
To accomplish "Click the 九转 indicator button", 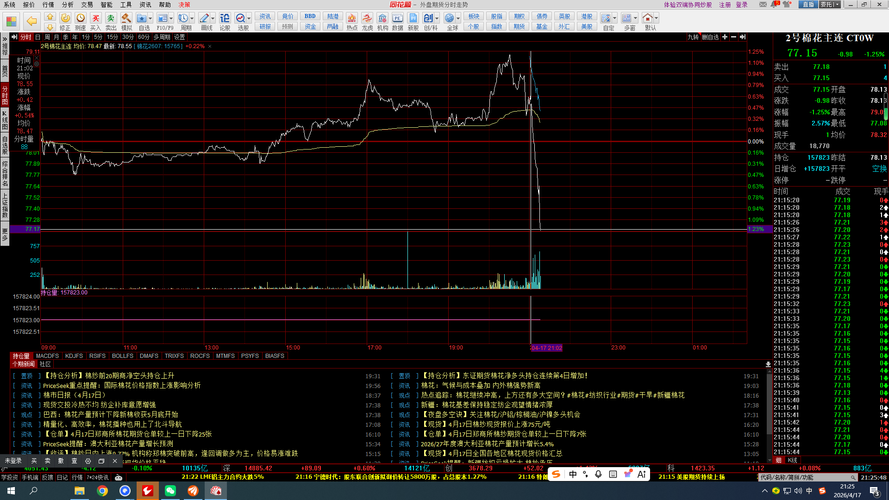I will tap(693, 37).
